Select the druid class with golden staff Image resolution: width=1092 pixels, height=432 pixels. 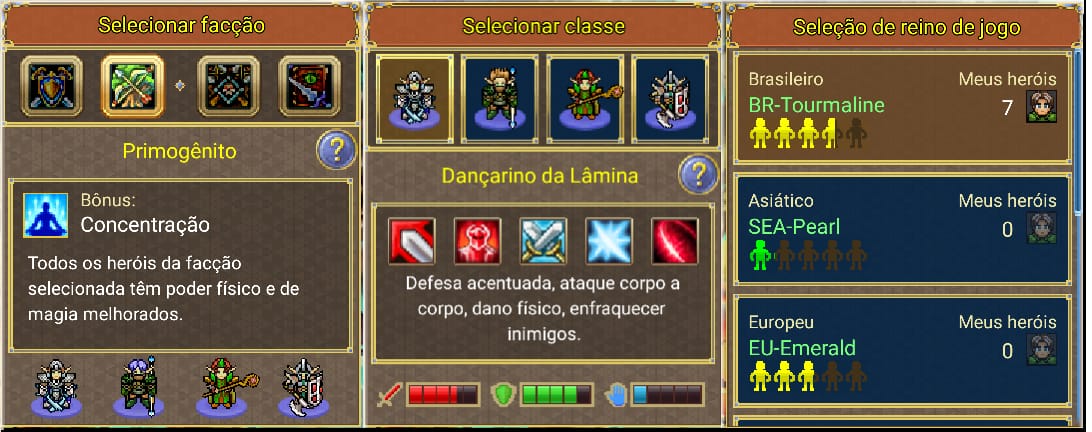585,98
